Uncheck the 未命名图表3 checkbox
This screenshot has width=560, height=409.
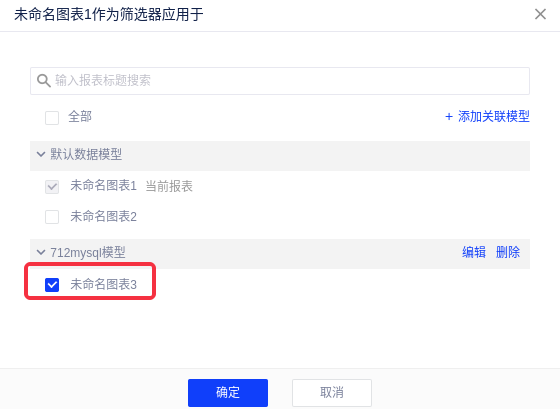[x=52, y=285]
